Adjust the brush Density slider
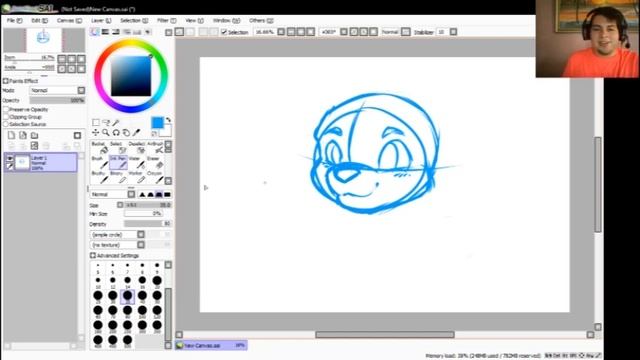Image resolution: width=640 pixels, height=360 pixels. (x=148, y=224)
